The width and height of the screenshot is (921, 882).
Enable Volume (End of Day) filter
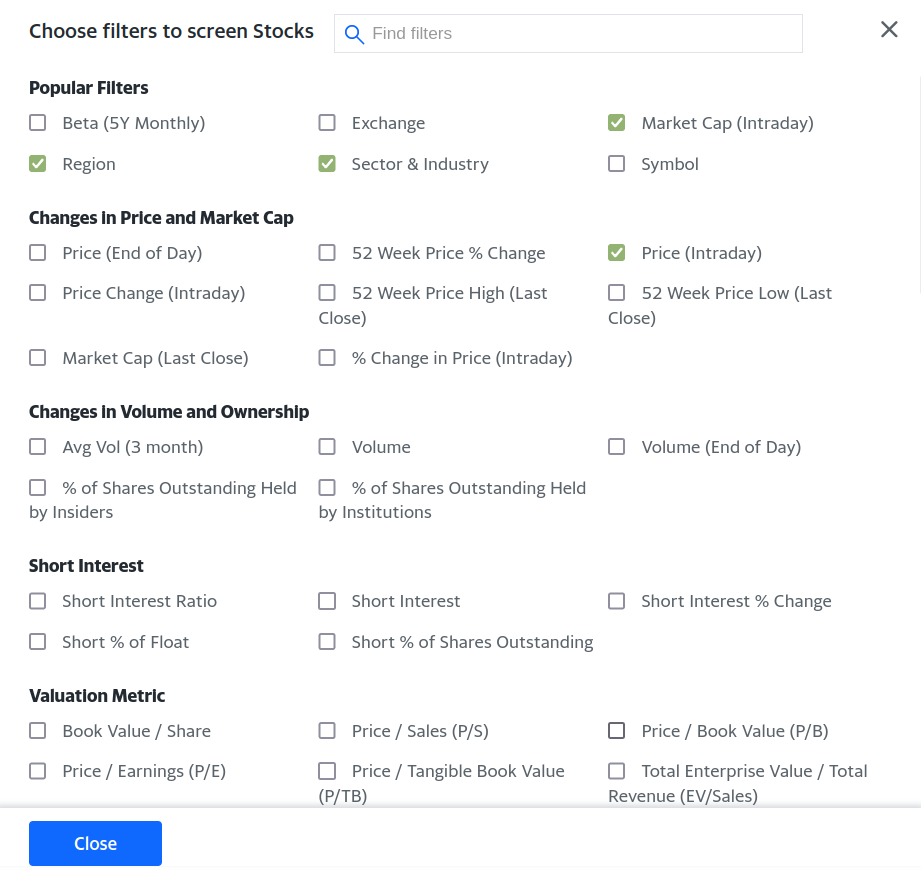click(x=617, y=447)
